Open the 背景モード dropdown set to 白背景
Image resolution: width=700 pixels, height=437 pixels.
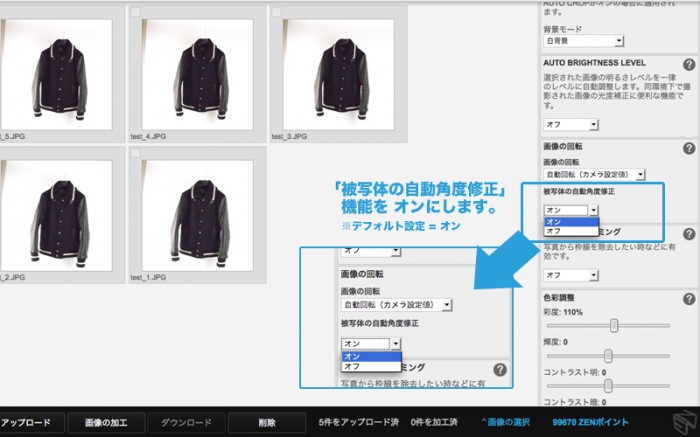583,40
